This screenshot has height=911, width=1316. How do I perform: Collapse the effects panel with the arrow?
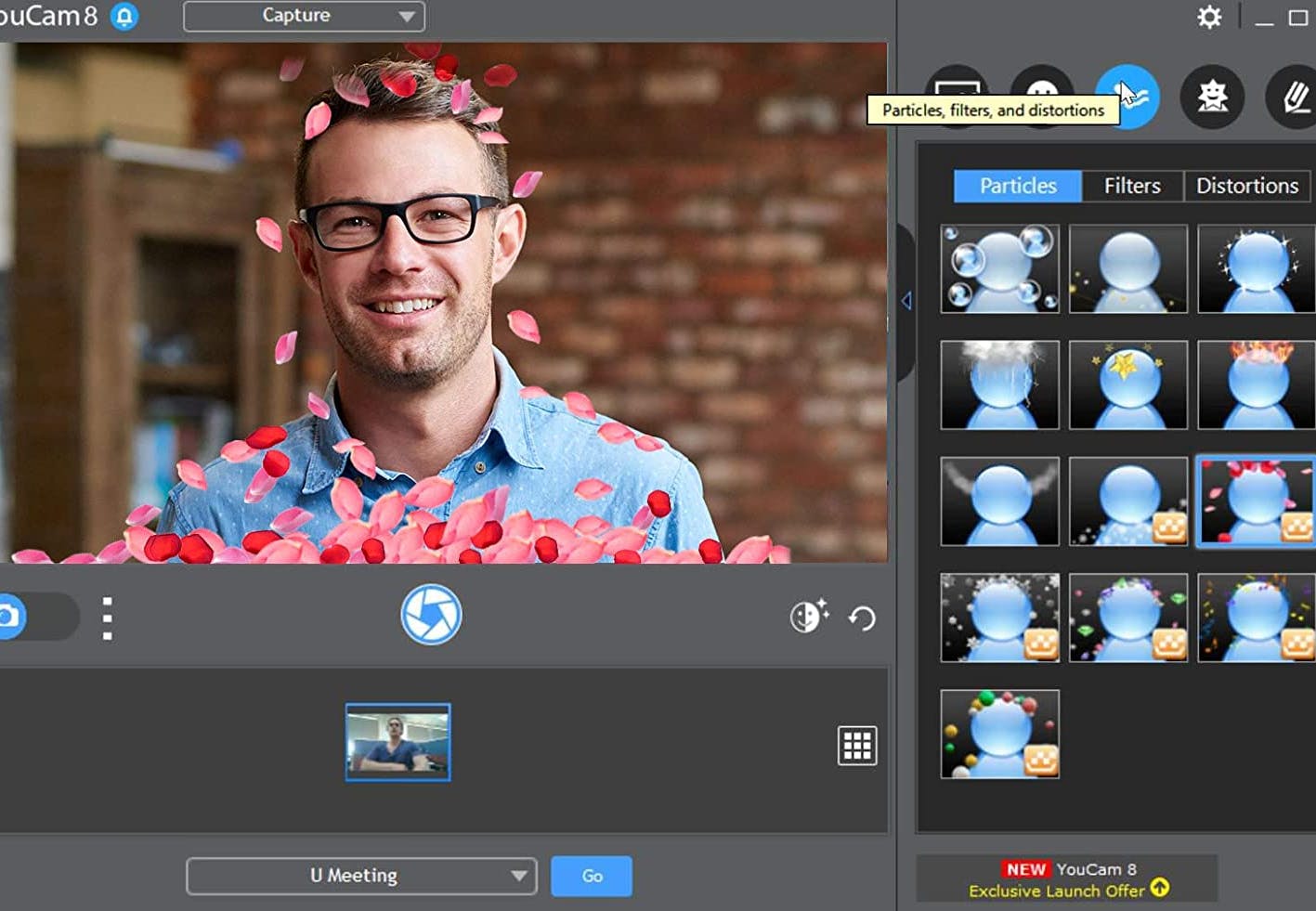[x=906, y=301]
